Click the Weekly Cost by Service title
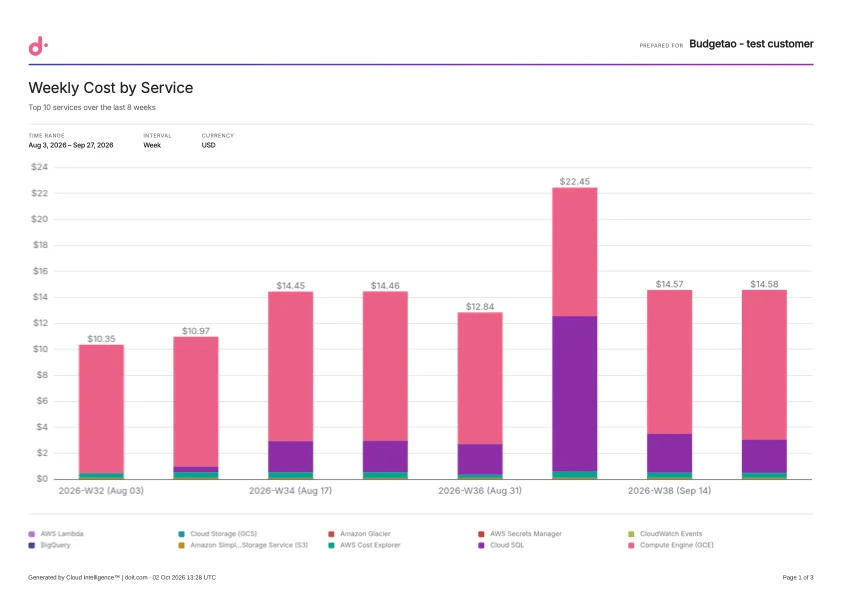 (x=111, y=88)
